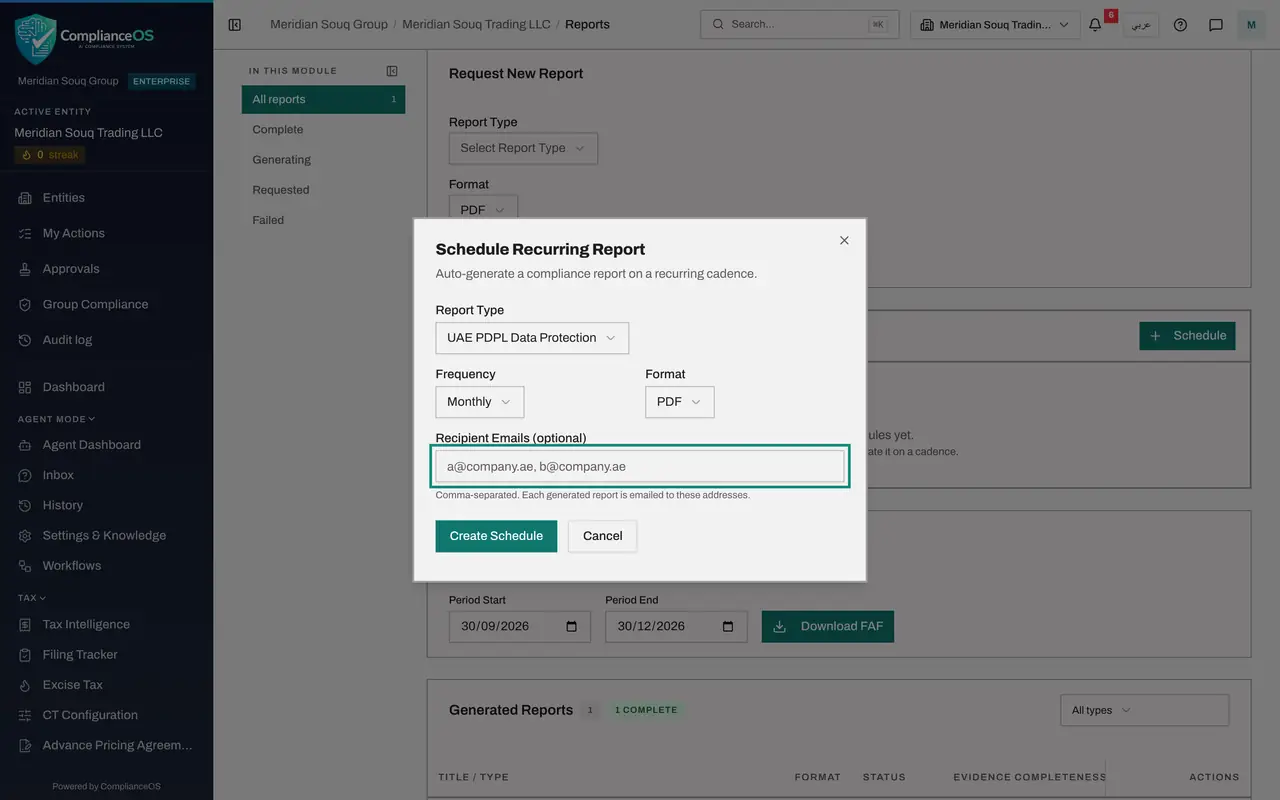Switch language to Arabic

click(x=1140, y=25)
